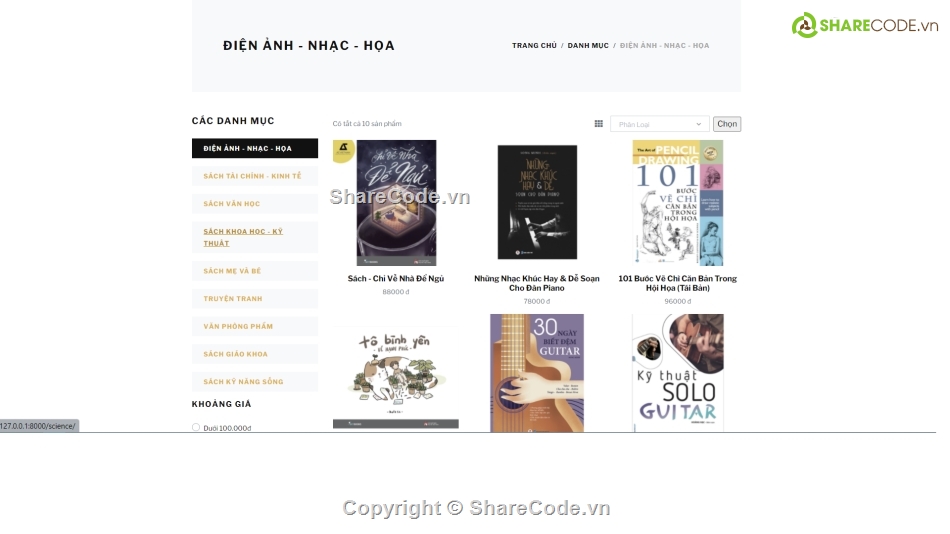Open the Phân Loại sort dropdown
The image size is (950, 534).
click(659, 124)
